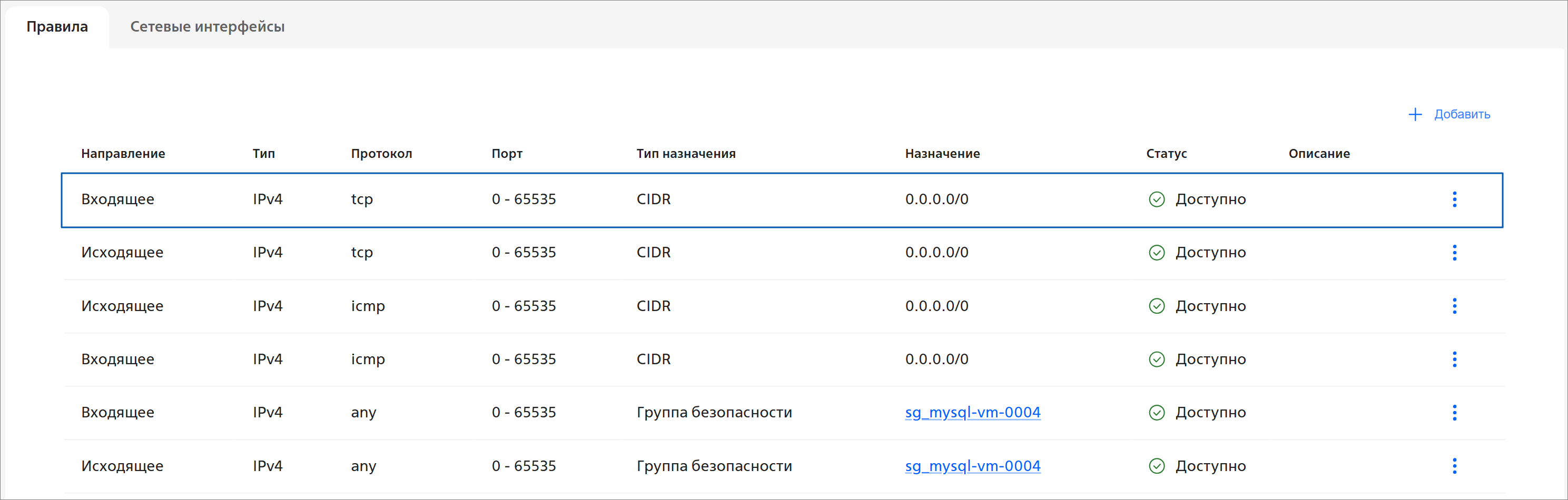
Task: Open sg_mysql-vm-0004 link in outgoing any rule
Action: pos(972,466)
